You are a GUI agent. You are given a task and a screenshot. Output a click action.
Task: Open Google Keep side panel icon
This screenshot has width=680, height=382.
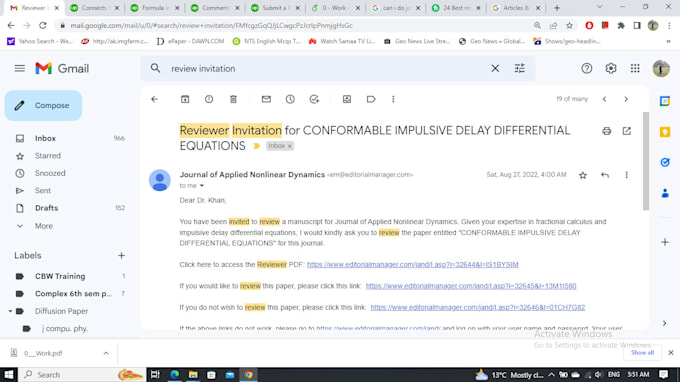tap(665, 132)
